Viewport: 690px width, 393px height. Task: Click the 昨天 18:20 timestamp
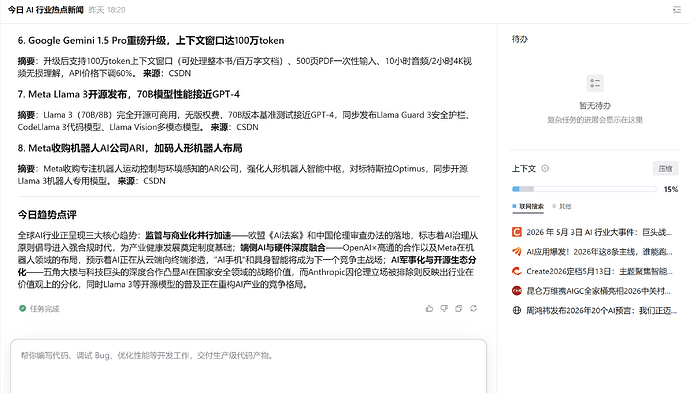[x=107, y=10]
